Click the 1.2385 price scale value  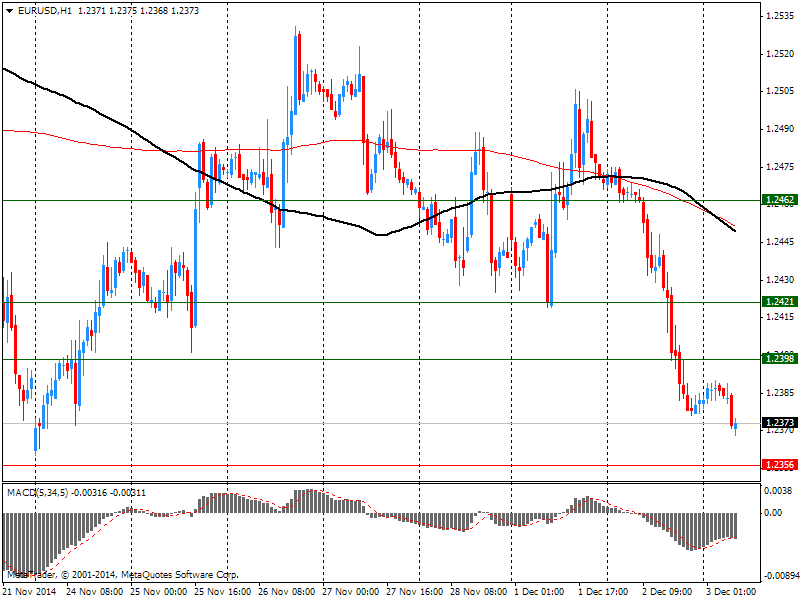[x=780, y=393]
